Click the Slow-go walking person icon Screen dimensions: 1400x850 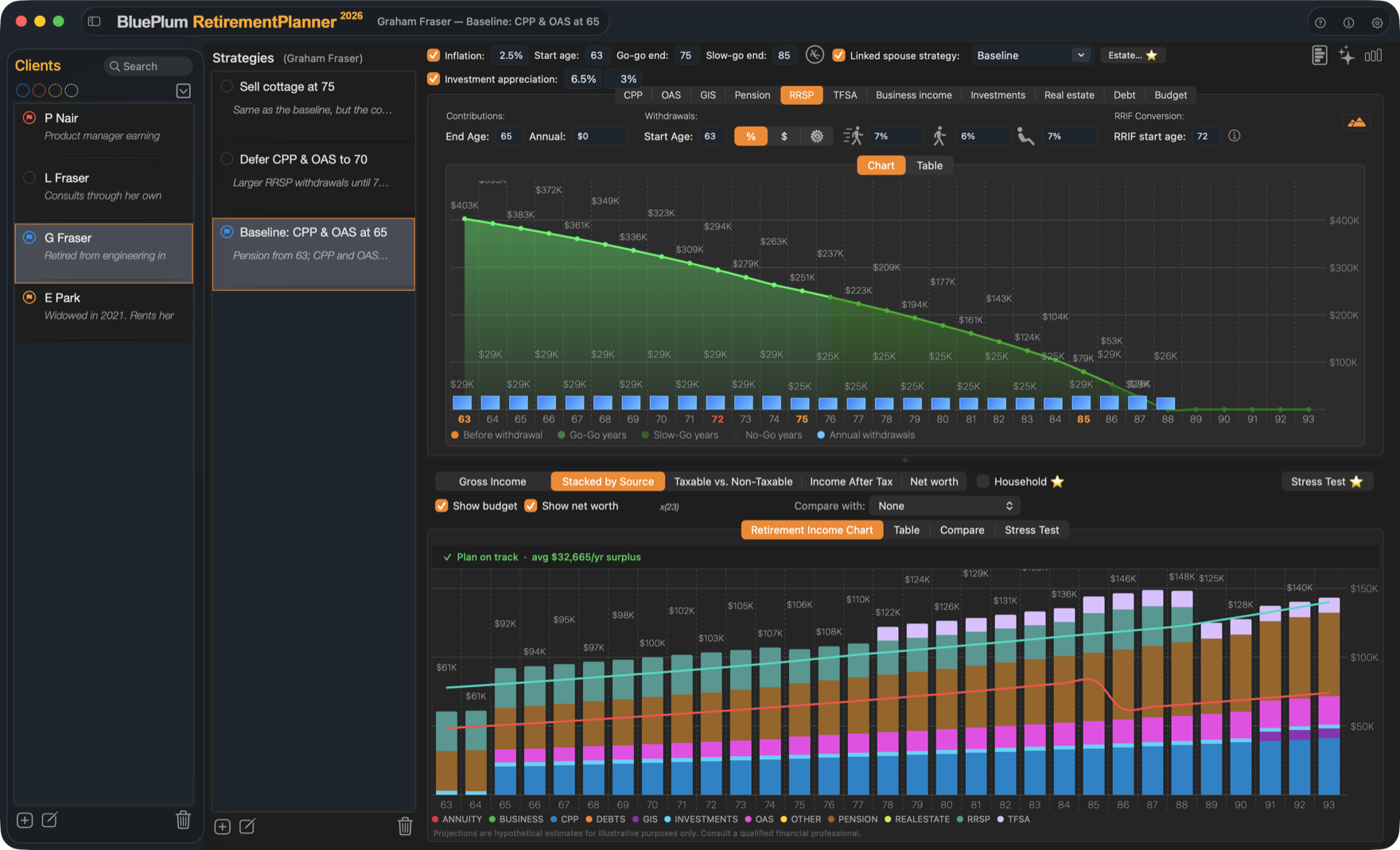[x=939, y=136]
